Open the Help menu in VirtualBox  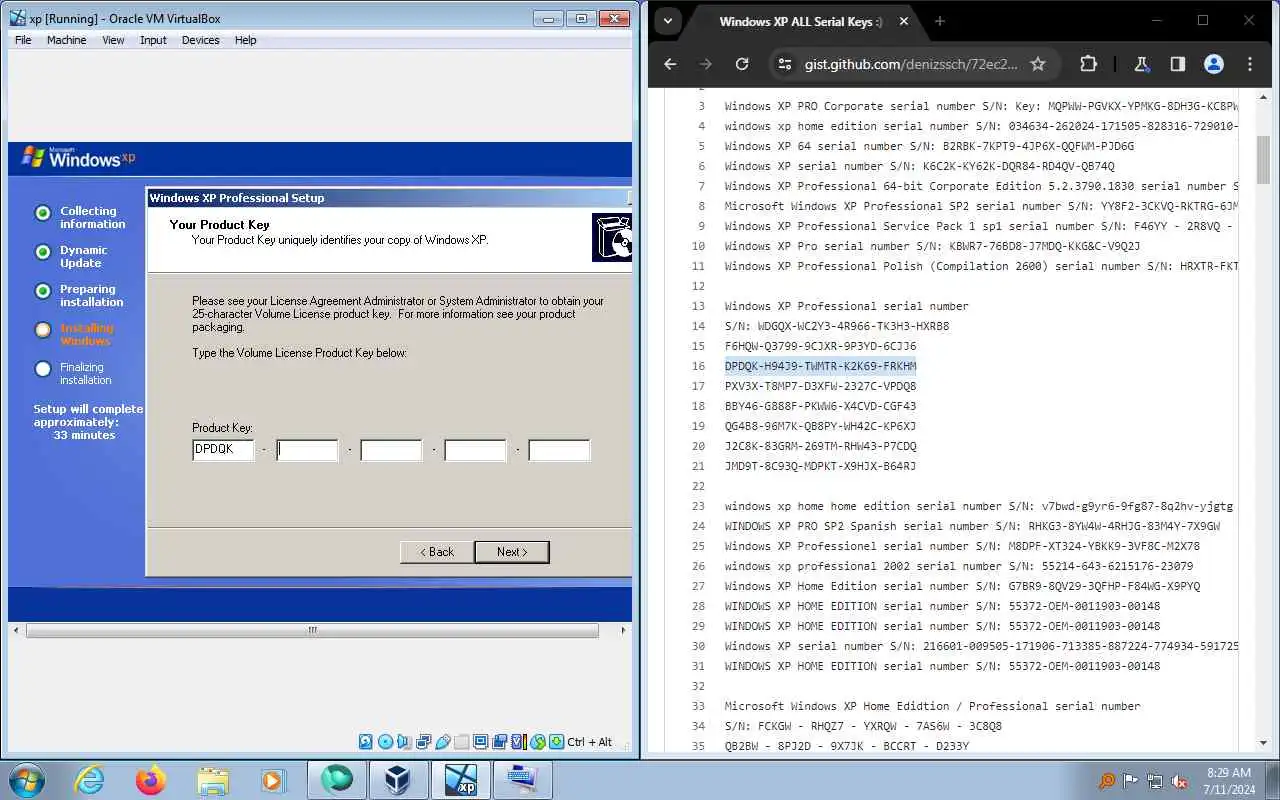pyautogui.click(x=245, y=40)
